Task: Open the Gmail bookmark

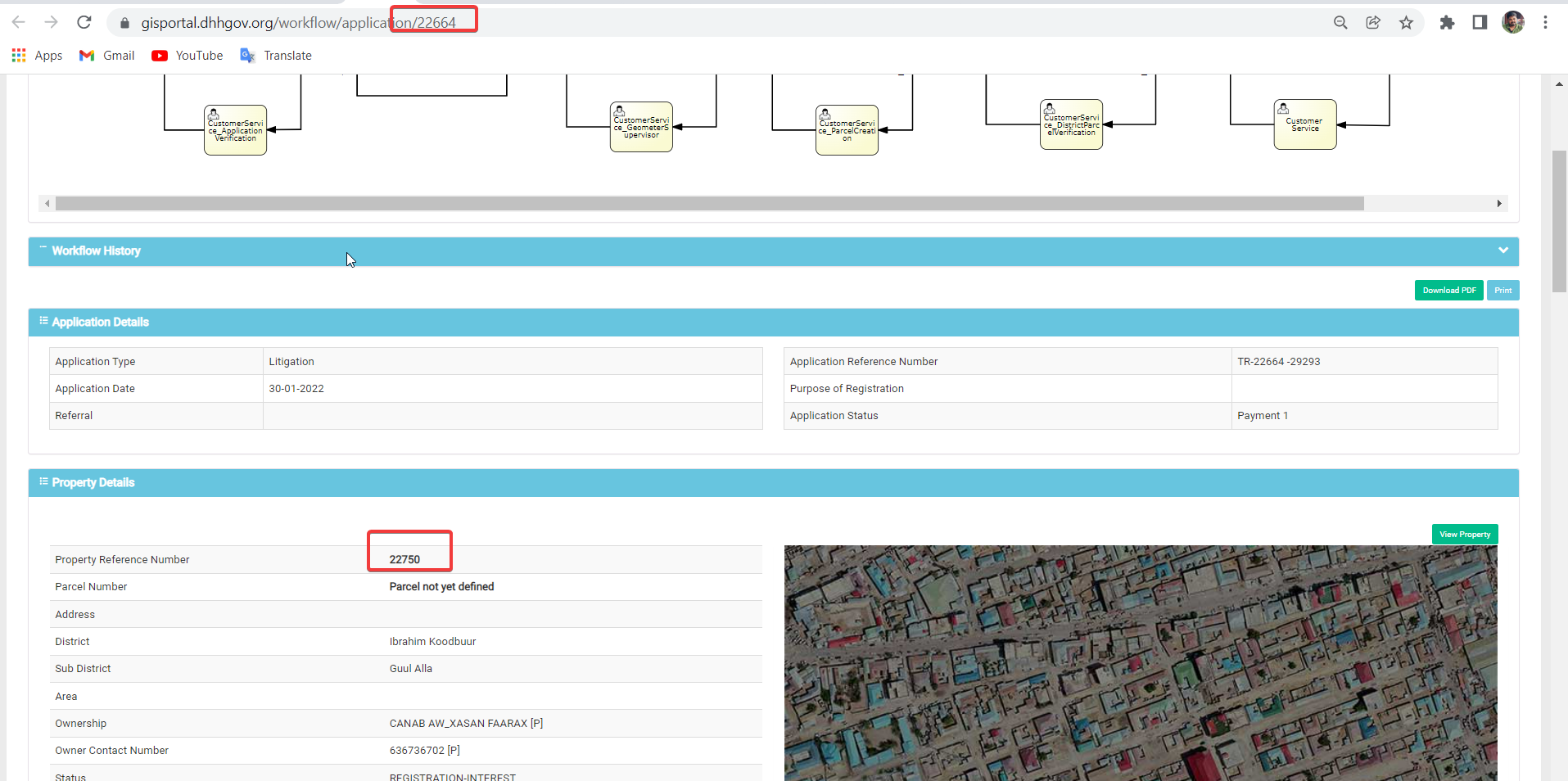Action: (106, 56)
